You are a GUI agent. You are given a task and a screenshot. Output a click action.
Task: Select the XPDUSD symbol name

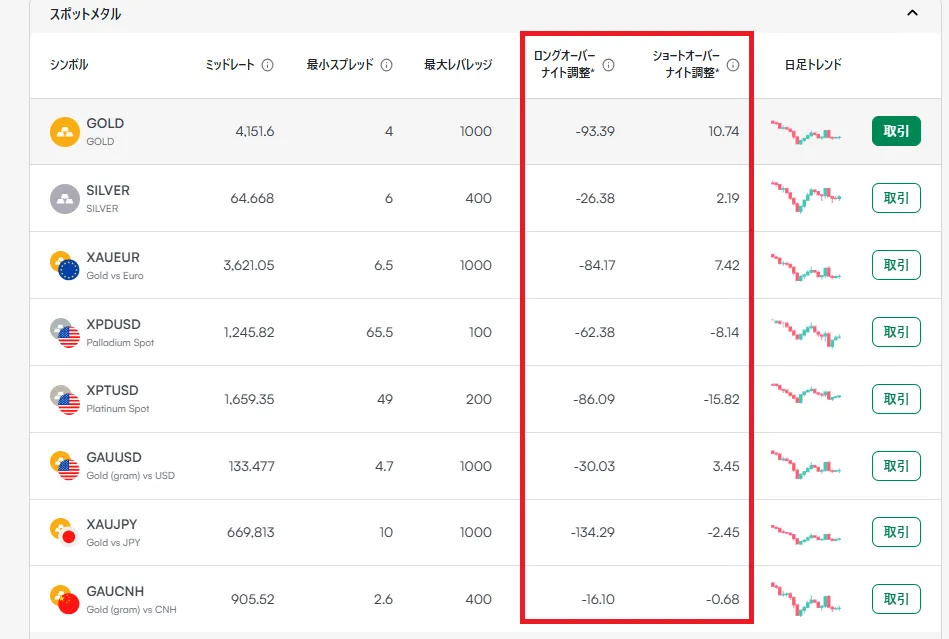pyautogui.click(x=113, y=324)
